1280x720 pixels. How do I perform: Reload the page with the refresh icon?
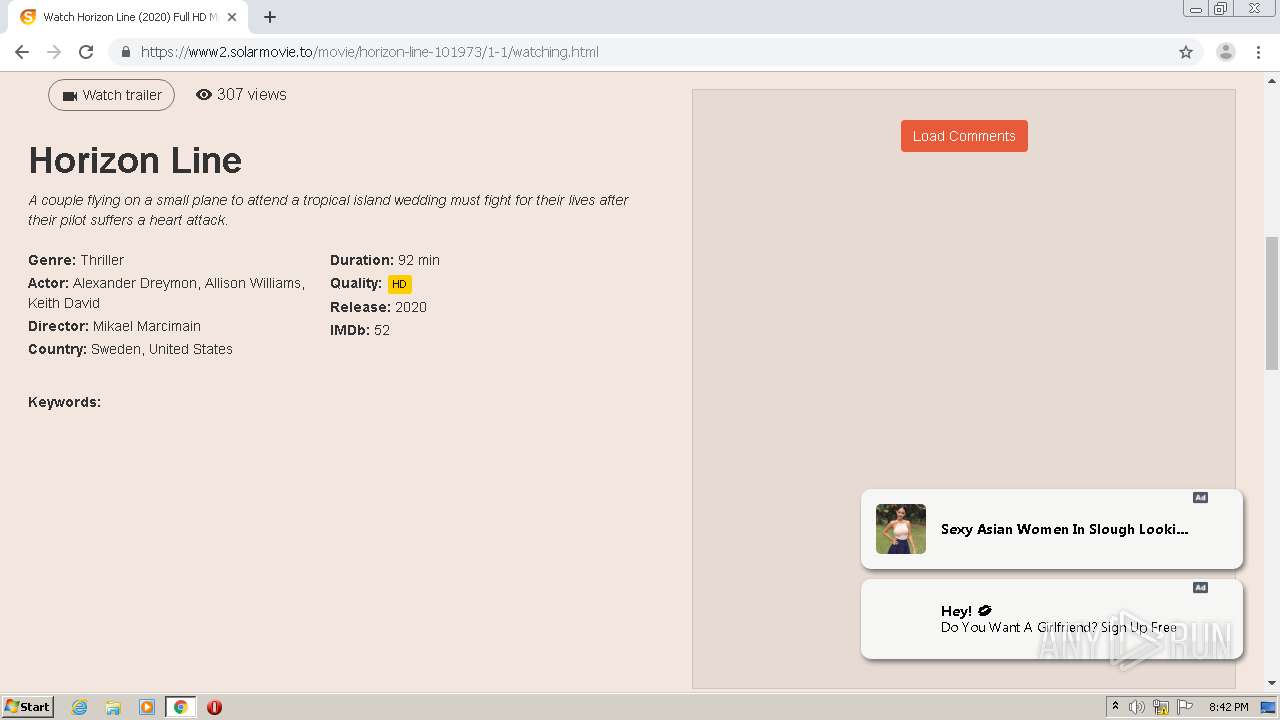coord(86,52)
